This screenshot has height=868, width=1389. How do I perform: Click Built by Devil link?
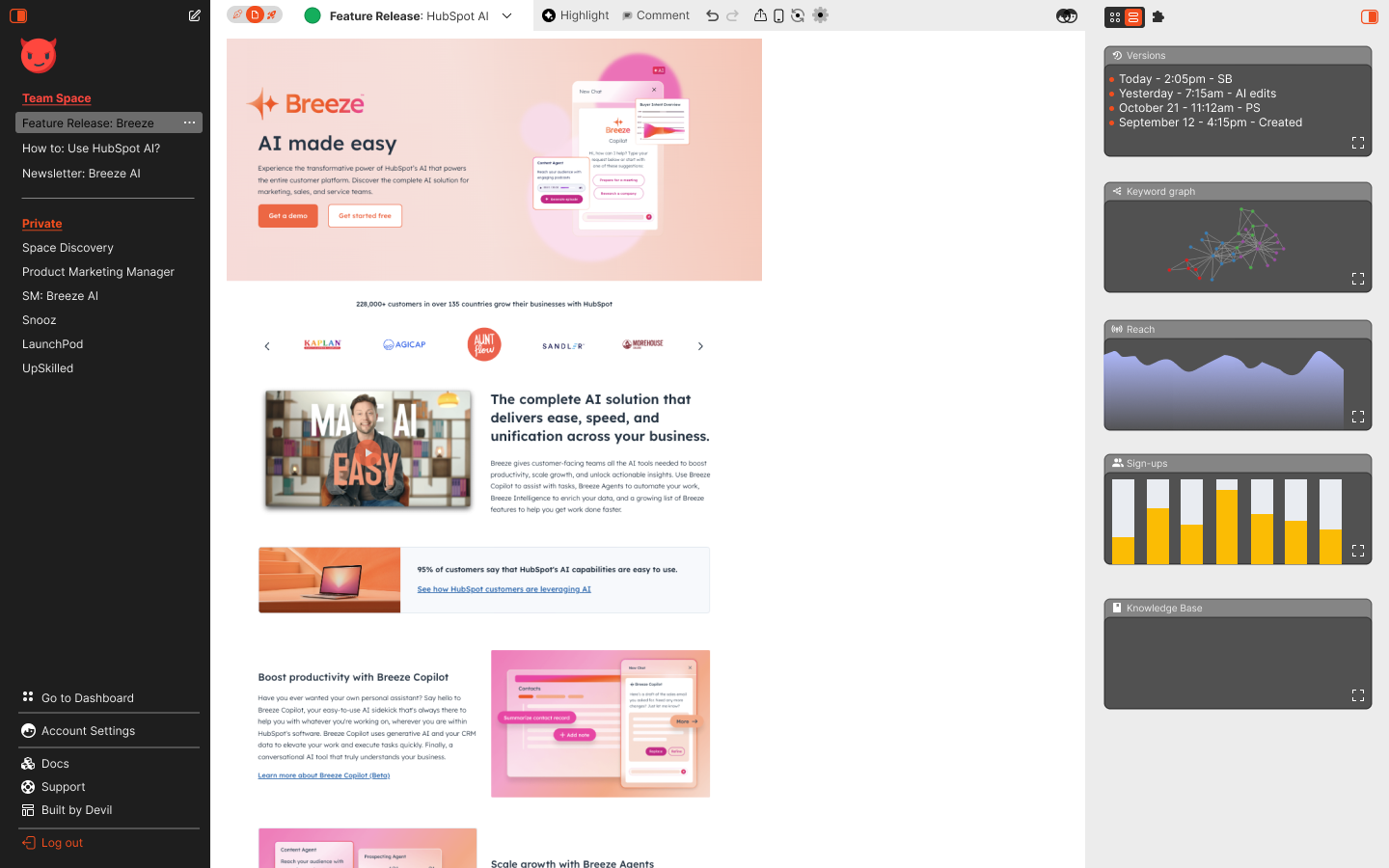point(67,810)
